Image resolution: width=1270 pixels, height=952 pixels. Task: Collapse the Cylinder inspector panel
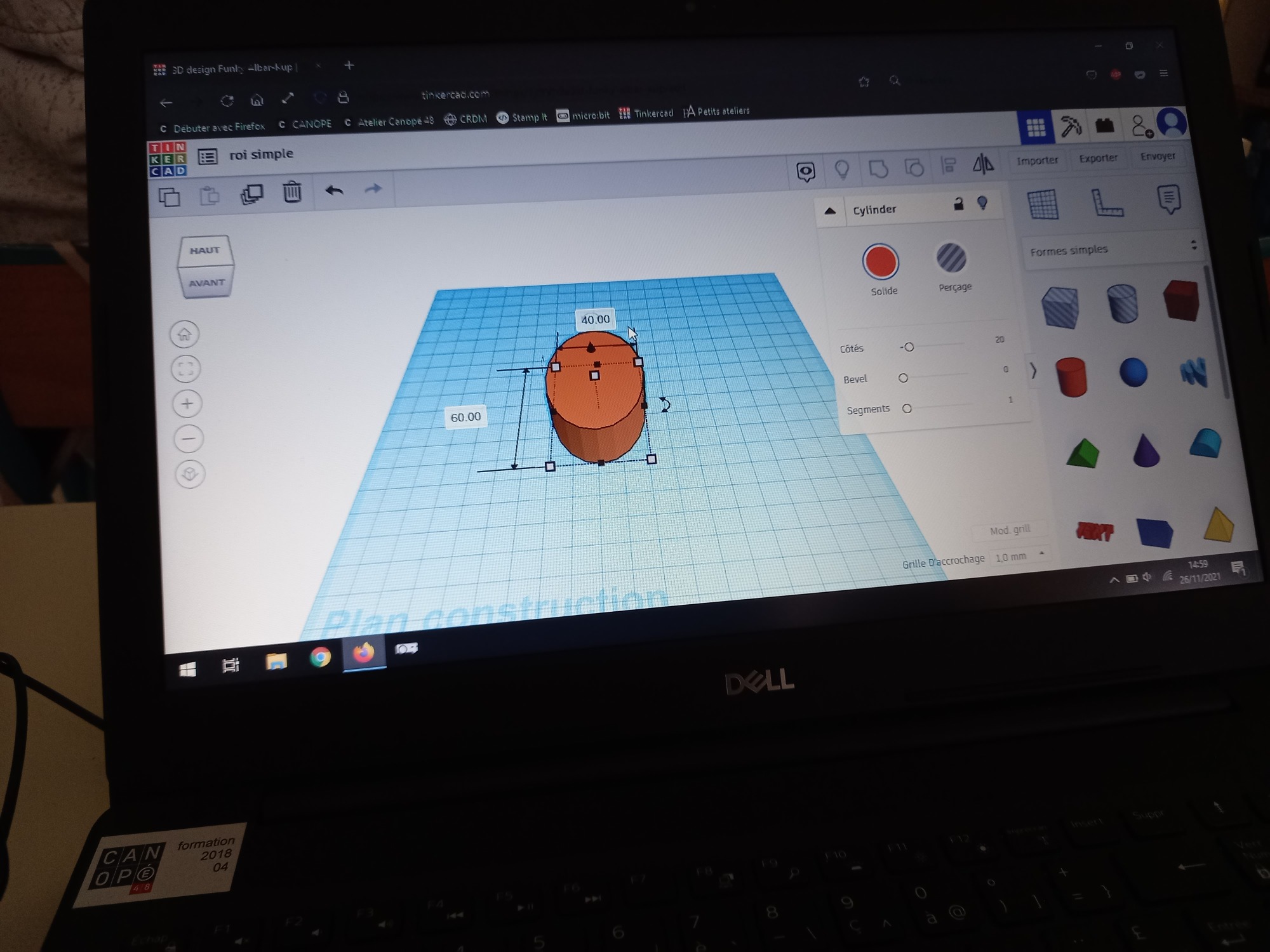coord(830,211)
